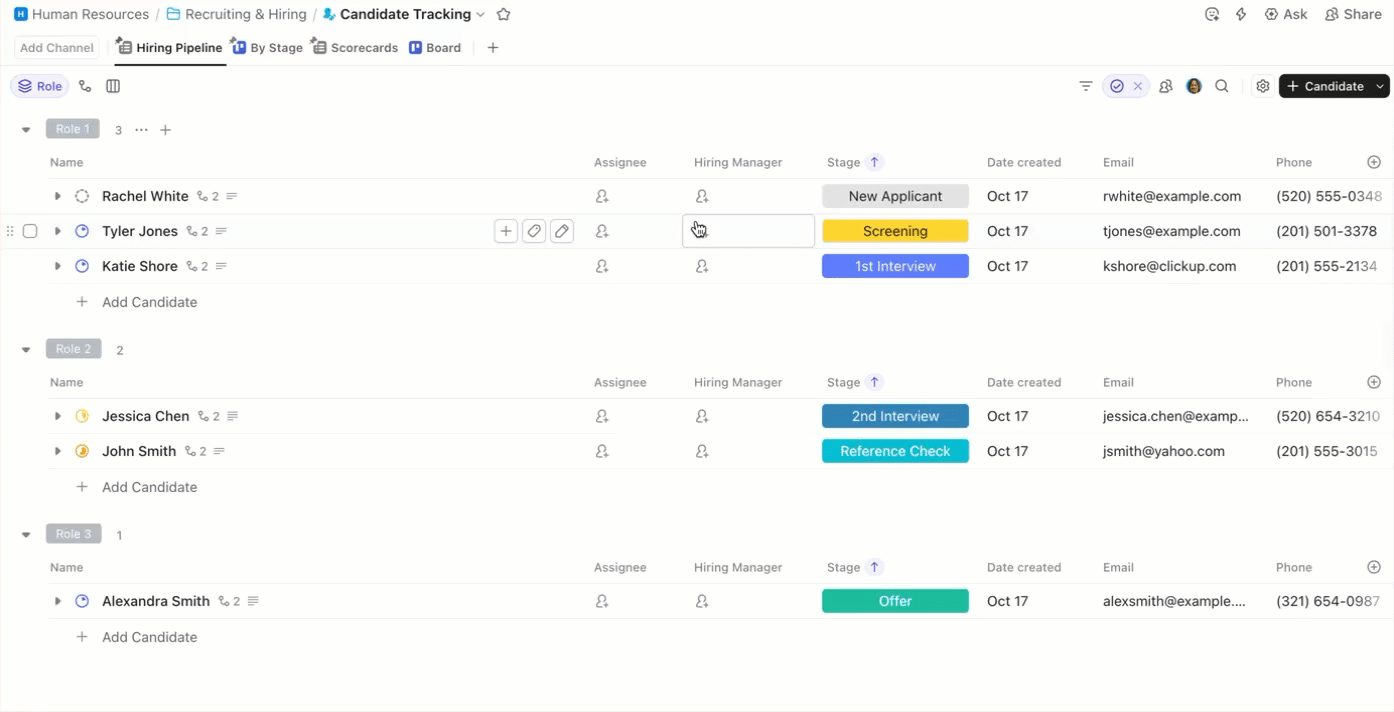This screenshot has height=712, width=1394.
Task: Assign someone via Rachel White's Assignee icon
Action: (601, 196)
